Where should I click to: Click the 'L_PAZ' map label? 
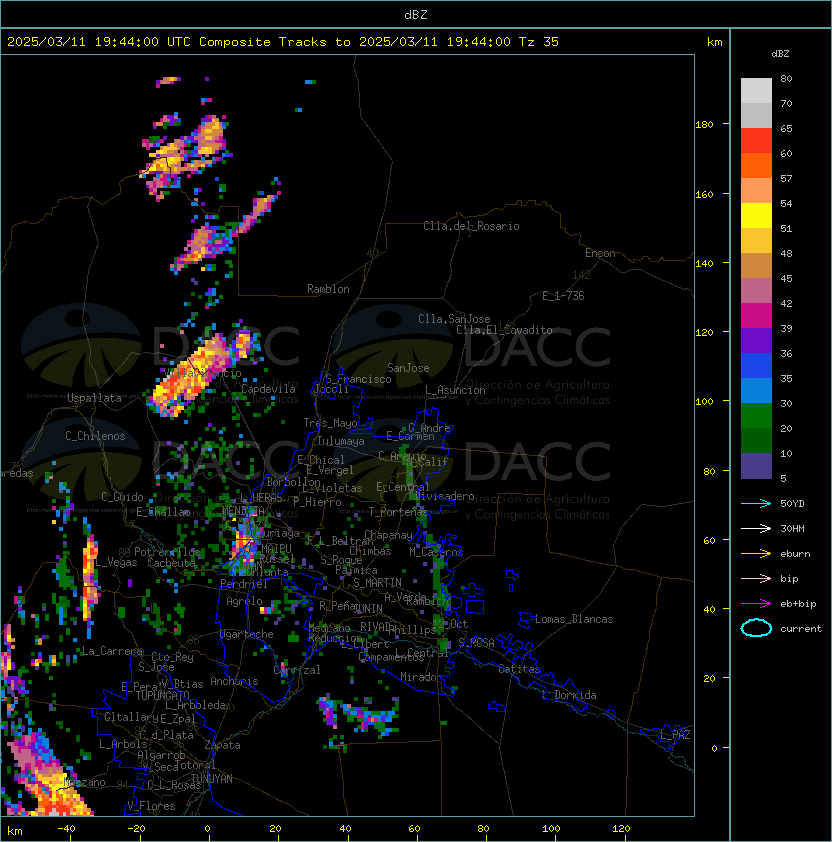pyautogui.click(x=675, y=735)
